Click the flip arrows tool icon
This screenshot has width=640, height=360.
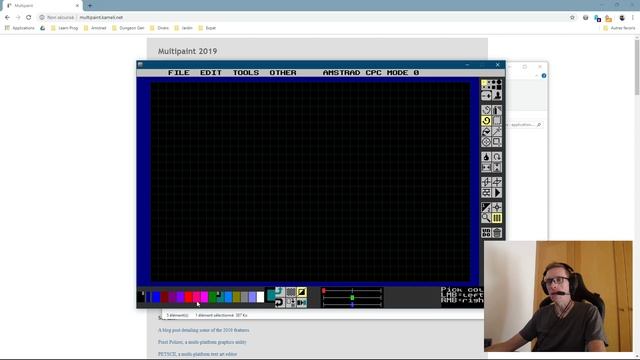tap(486, 182)
